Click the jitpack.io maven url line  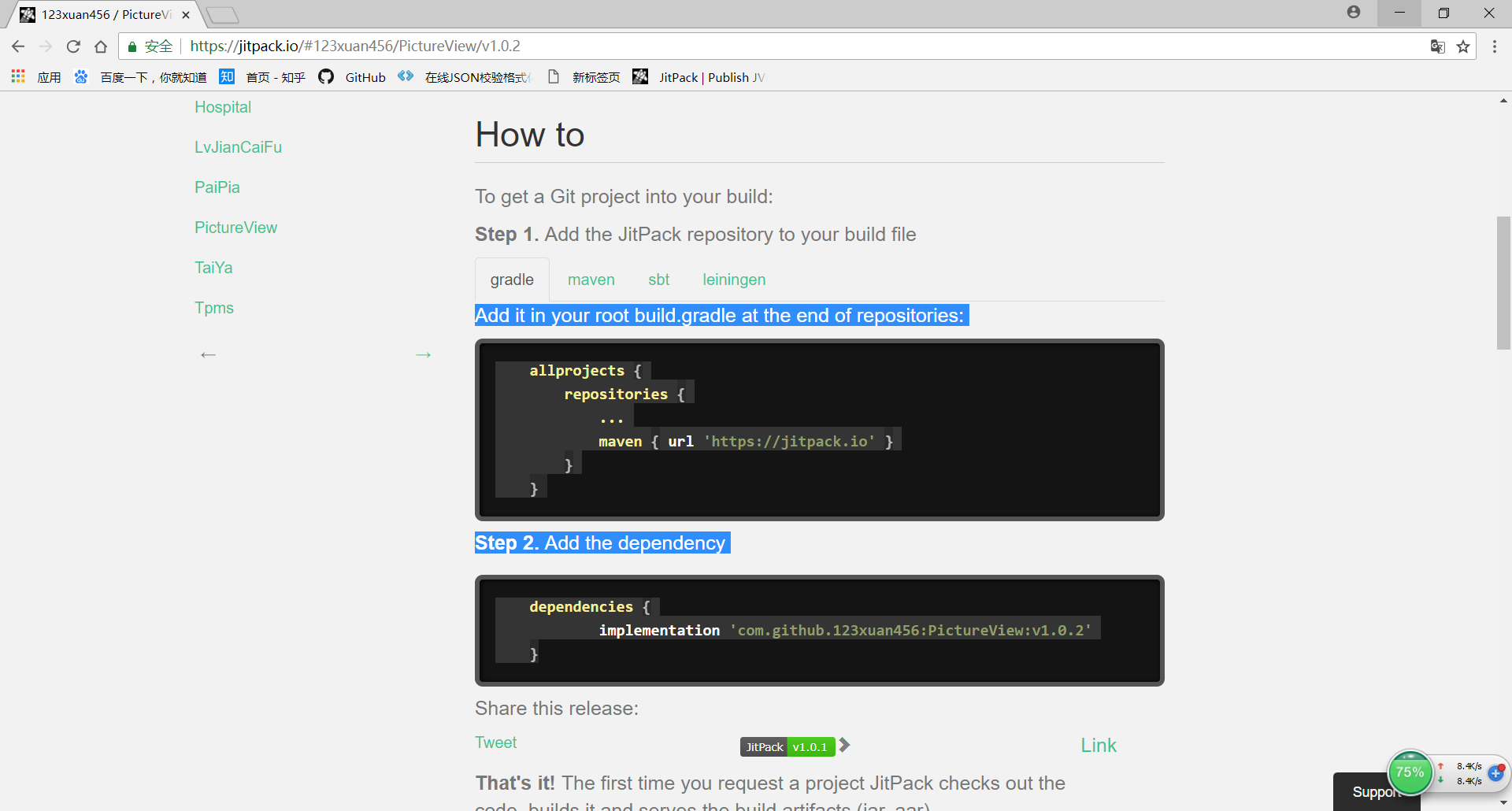745,442
